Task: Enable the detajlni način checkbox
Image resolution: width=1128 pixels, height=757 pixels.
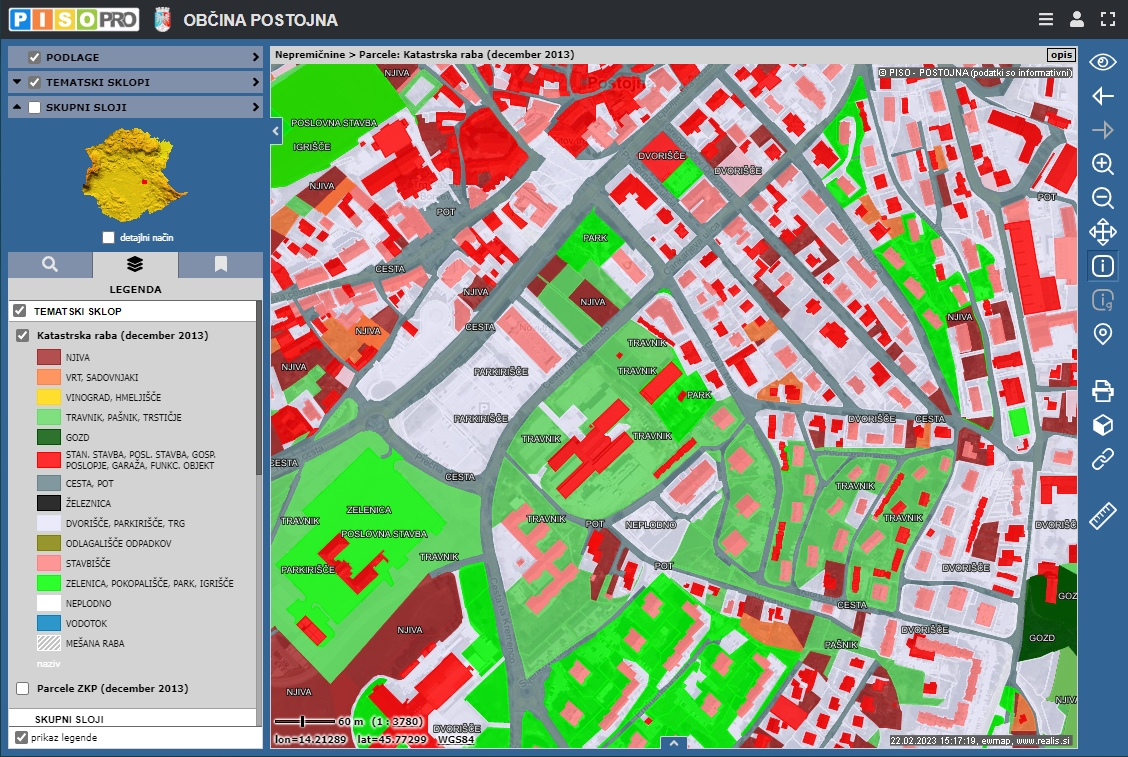Action: [x=109, y=238]
